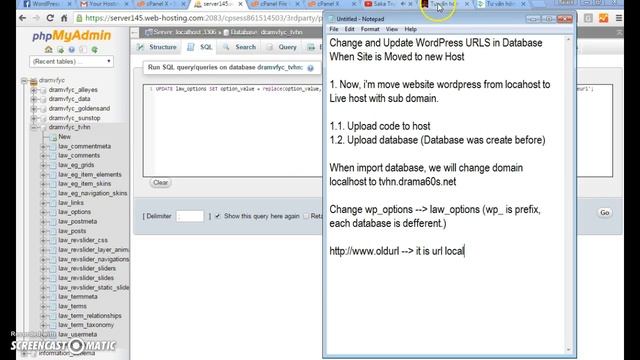Click the green reload navigation icon

pyautogui.click(x=95, y=49)
